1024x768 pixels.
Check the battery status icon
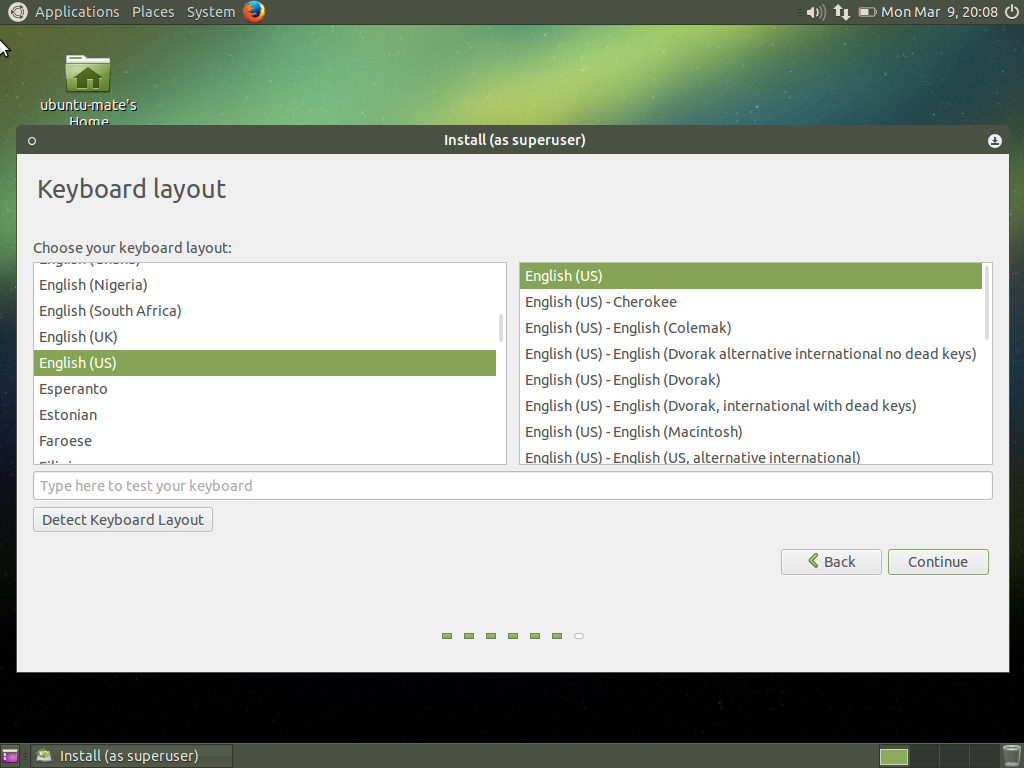867,12
